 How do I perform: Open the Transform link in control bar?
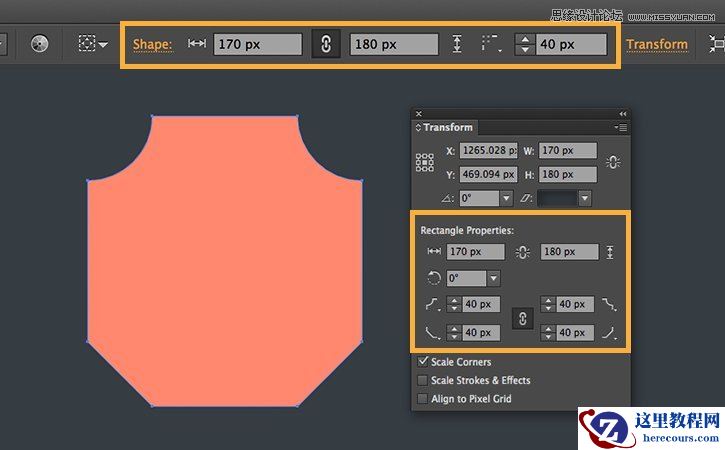click(x=657, y=44)
